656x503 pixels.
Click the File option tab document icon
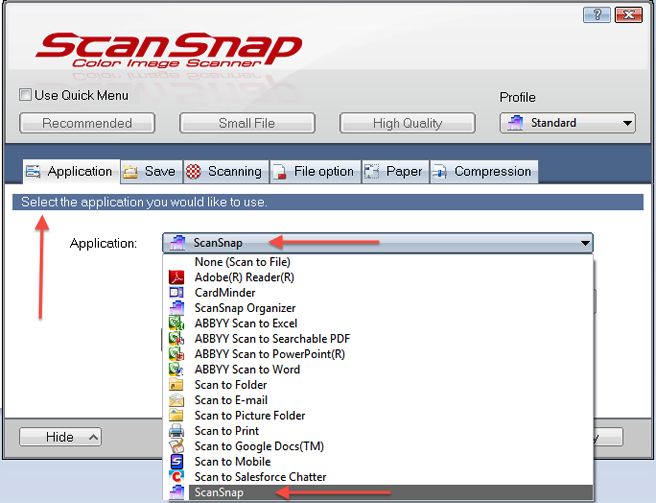pyautogui.click(x=279, y=172)
